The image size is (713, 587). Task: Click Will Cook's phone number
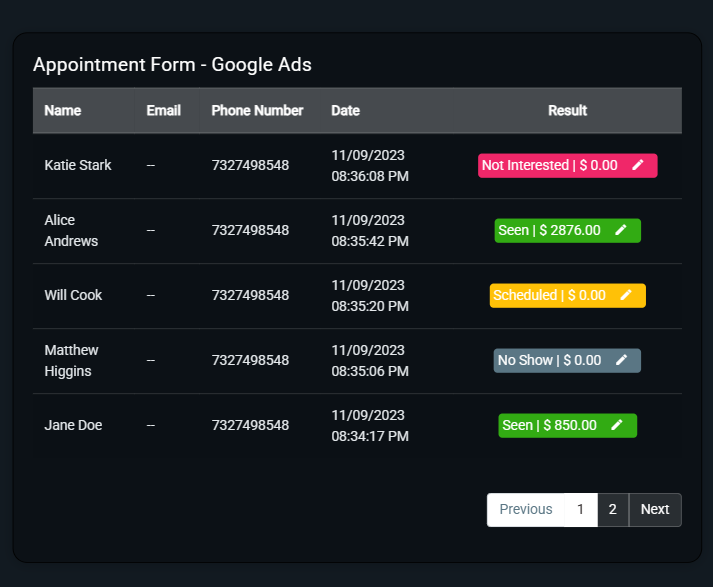click(250, 295)
